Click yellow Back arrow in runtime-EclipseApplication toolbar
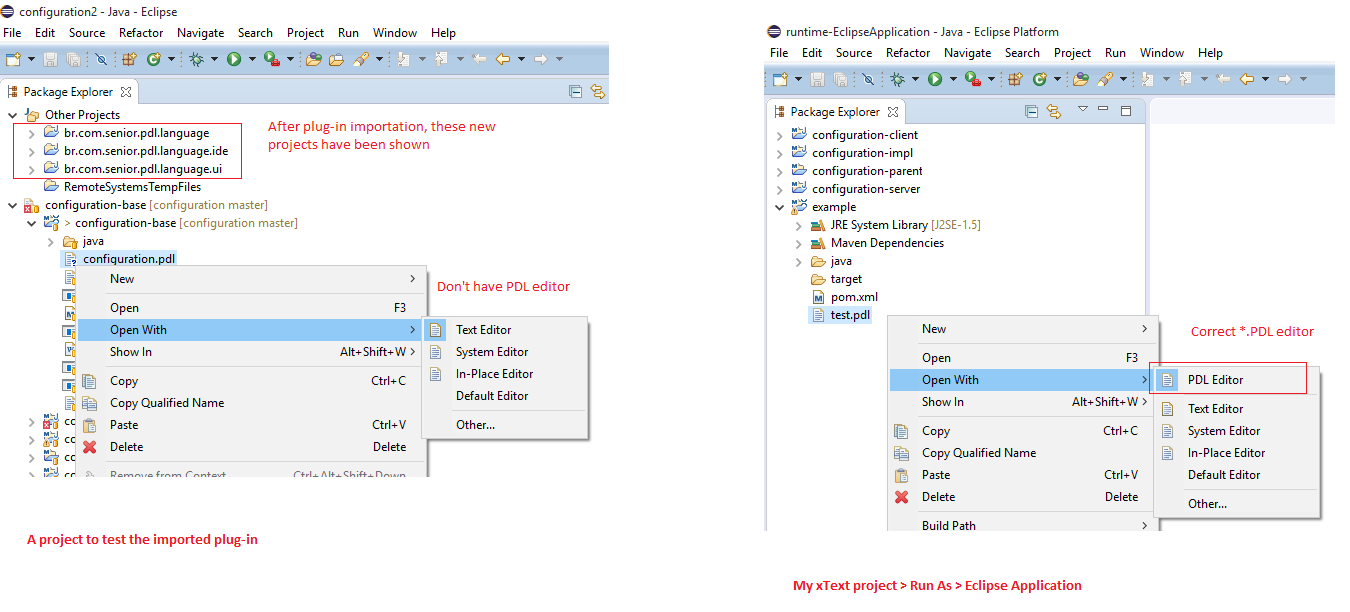 [1247, 79]
